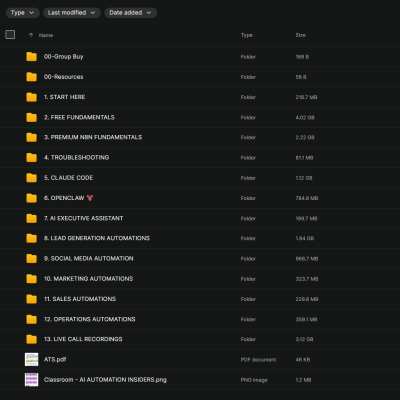This screenshot has width=400, height=400.
Task: Click the ATS.pdf file thumbnail
Action: pyautogui.click(x=31, y=360)
